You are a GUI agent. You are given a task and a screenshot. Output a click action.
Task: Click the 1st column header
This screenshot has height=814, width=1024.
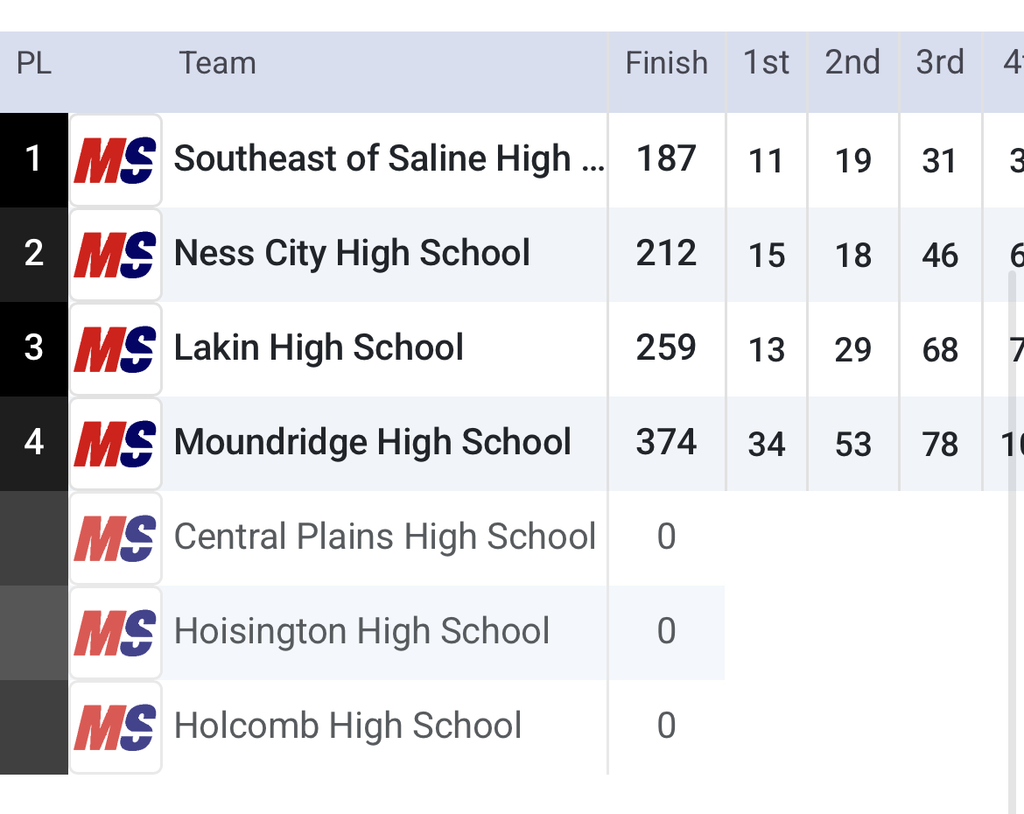tap(766, 63)
